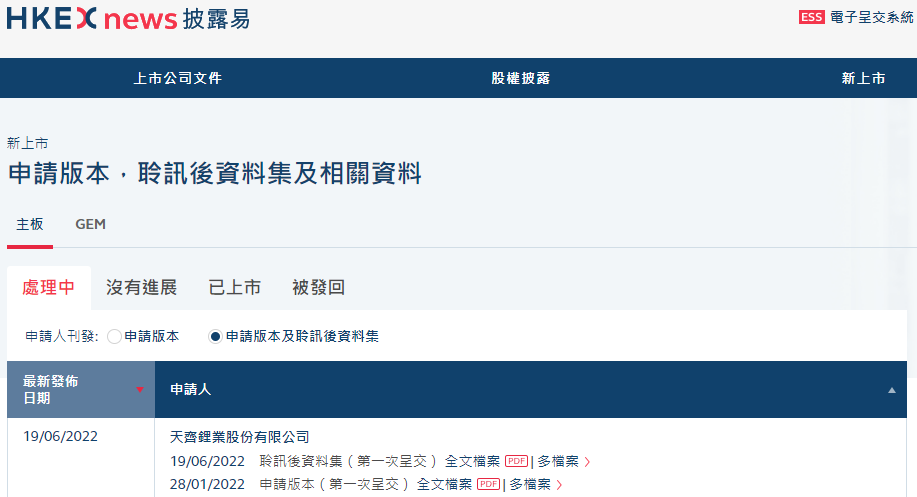Viewport: 917px width, 497px height.
Task: Select 申請版本及聆訊後資料集 radio button
Action: click(x=215, y=337)
